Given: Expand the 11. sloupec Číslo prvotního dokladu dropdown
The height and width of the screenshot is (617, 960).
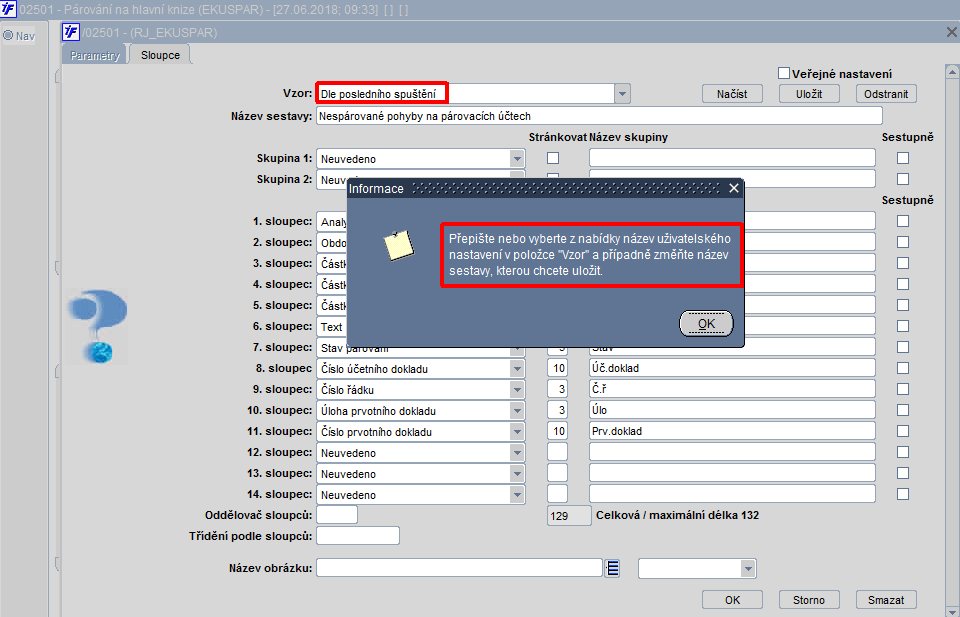Looking at the screenshot, I should [x=517, y=432].
